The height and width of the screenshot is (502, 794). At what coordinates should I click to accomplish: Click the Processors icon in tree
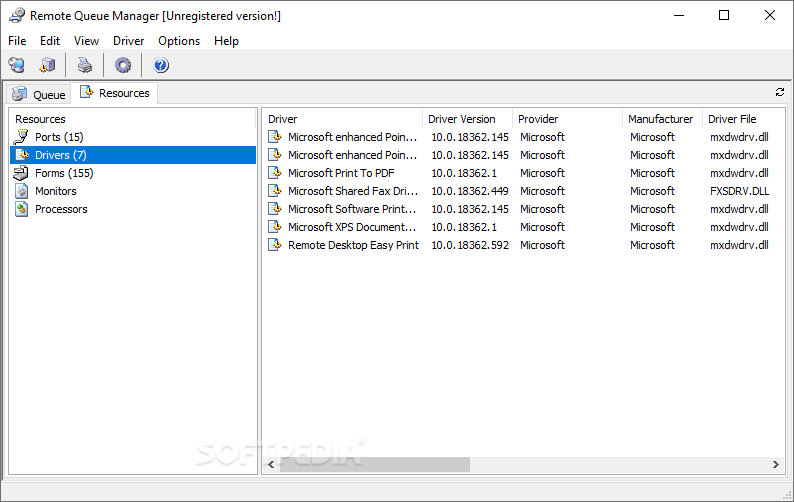21,209
